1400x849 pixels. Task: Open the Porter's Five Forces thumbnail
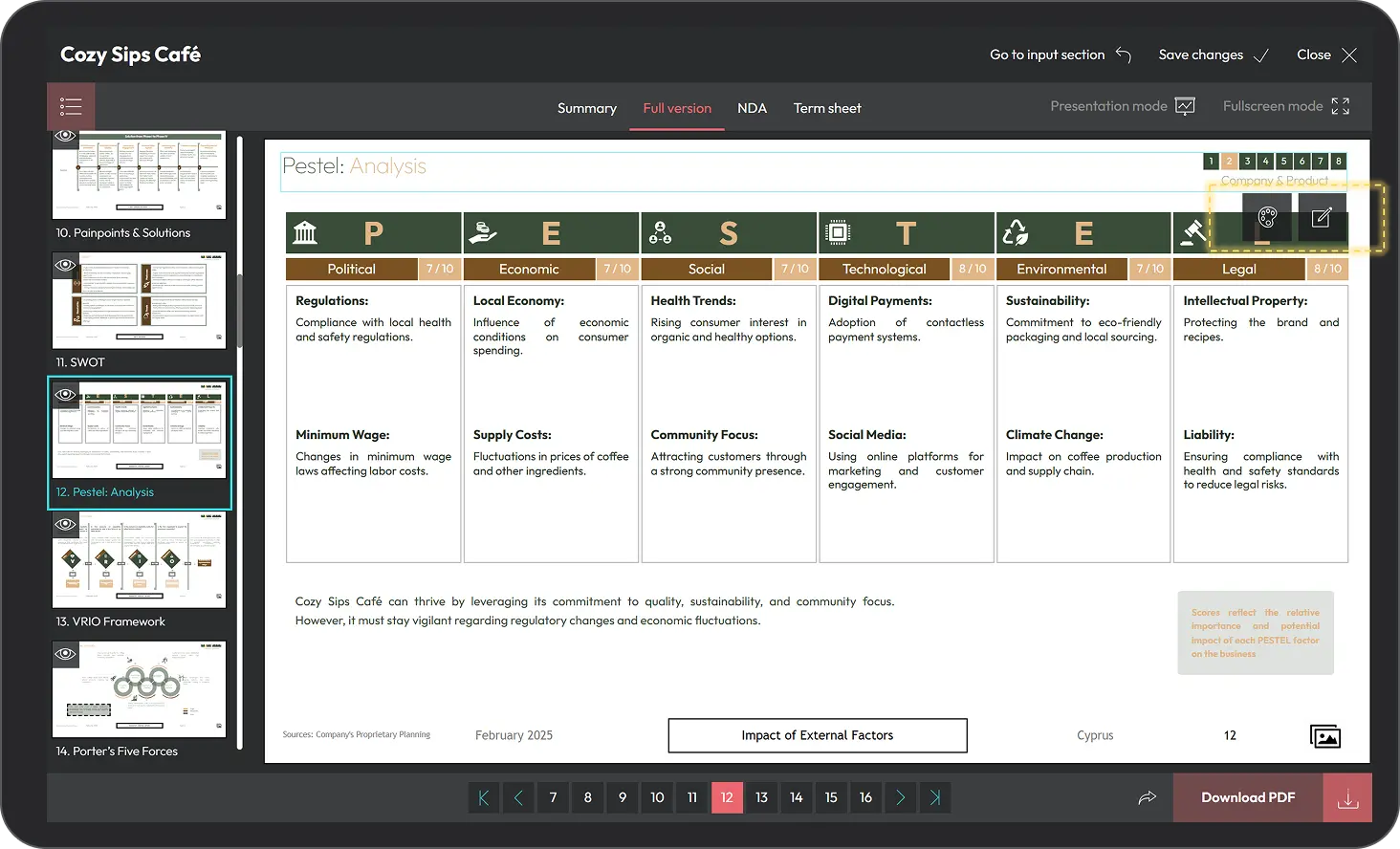[139, 689]
